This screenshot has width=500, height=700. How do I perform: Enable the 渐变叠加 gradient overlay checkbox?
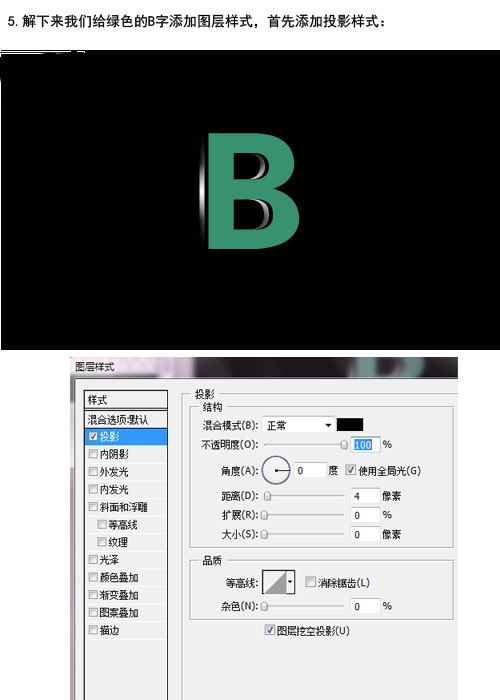point(93,595)
